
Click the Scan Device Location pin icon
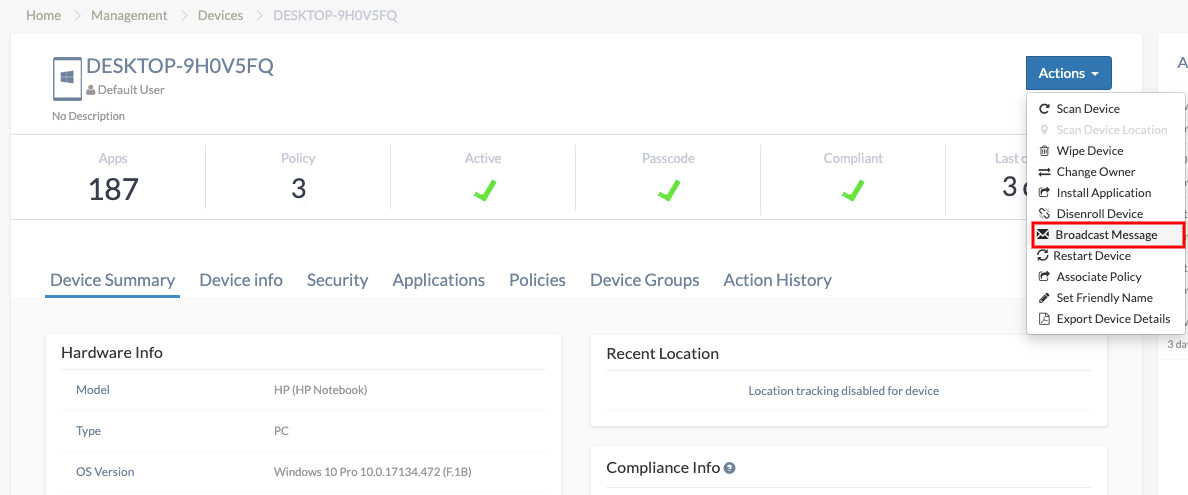(x=1044, y=130)
